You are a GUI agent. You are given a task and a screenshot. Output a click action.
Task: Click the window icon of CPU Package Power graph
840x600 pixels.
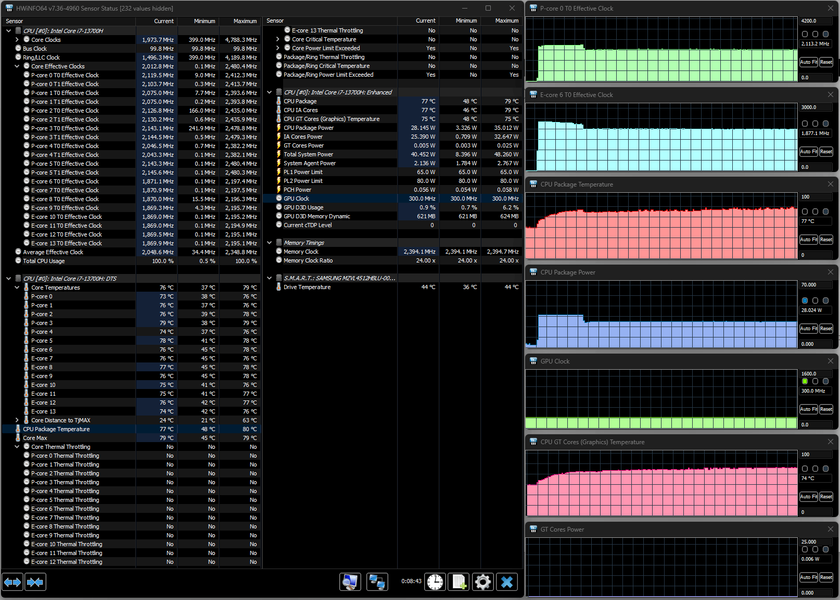(x=533, y=272)
